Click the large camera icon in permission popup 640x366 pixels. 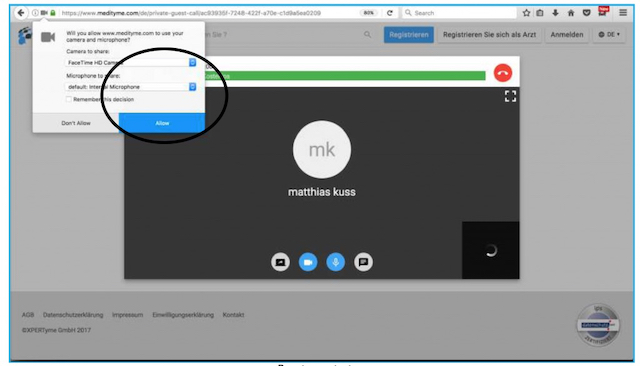(x=48, y=38)
